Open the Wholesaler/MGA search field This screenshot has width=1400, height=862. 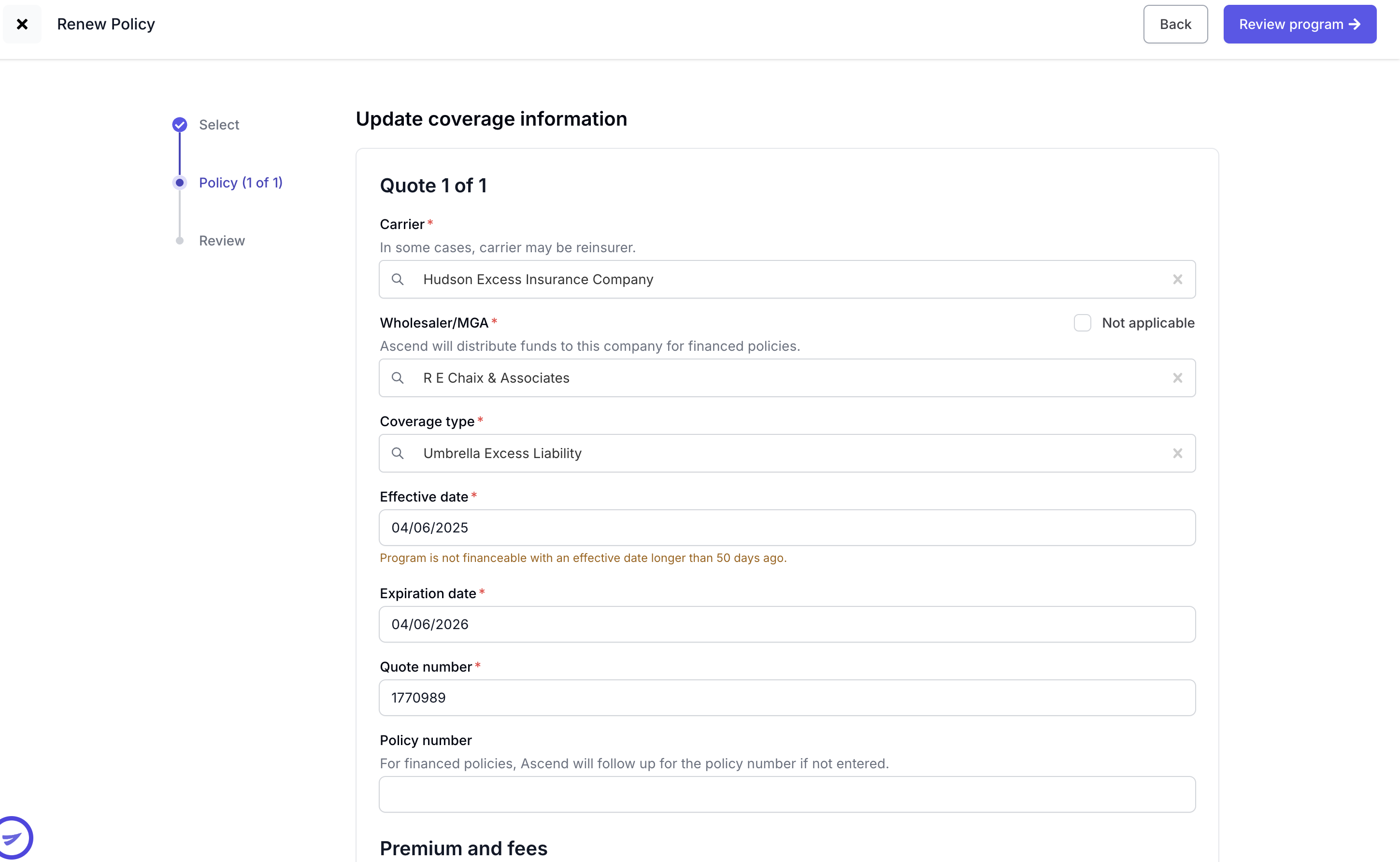click(786, 378)
